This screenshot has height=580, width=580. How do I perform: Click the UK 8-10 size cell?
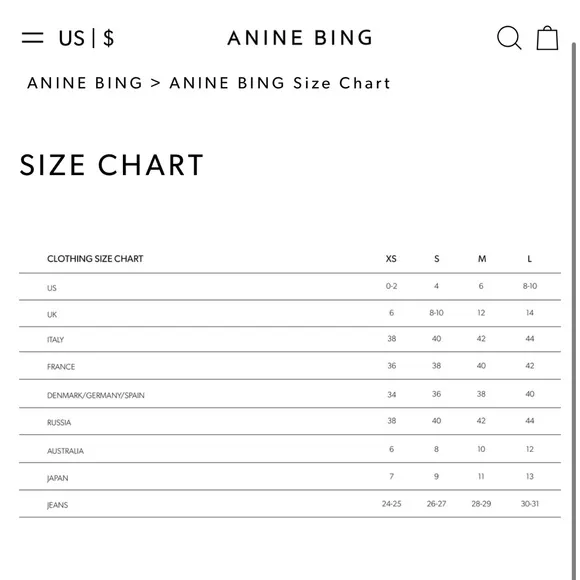pos(436,313)
